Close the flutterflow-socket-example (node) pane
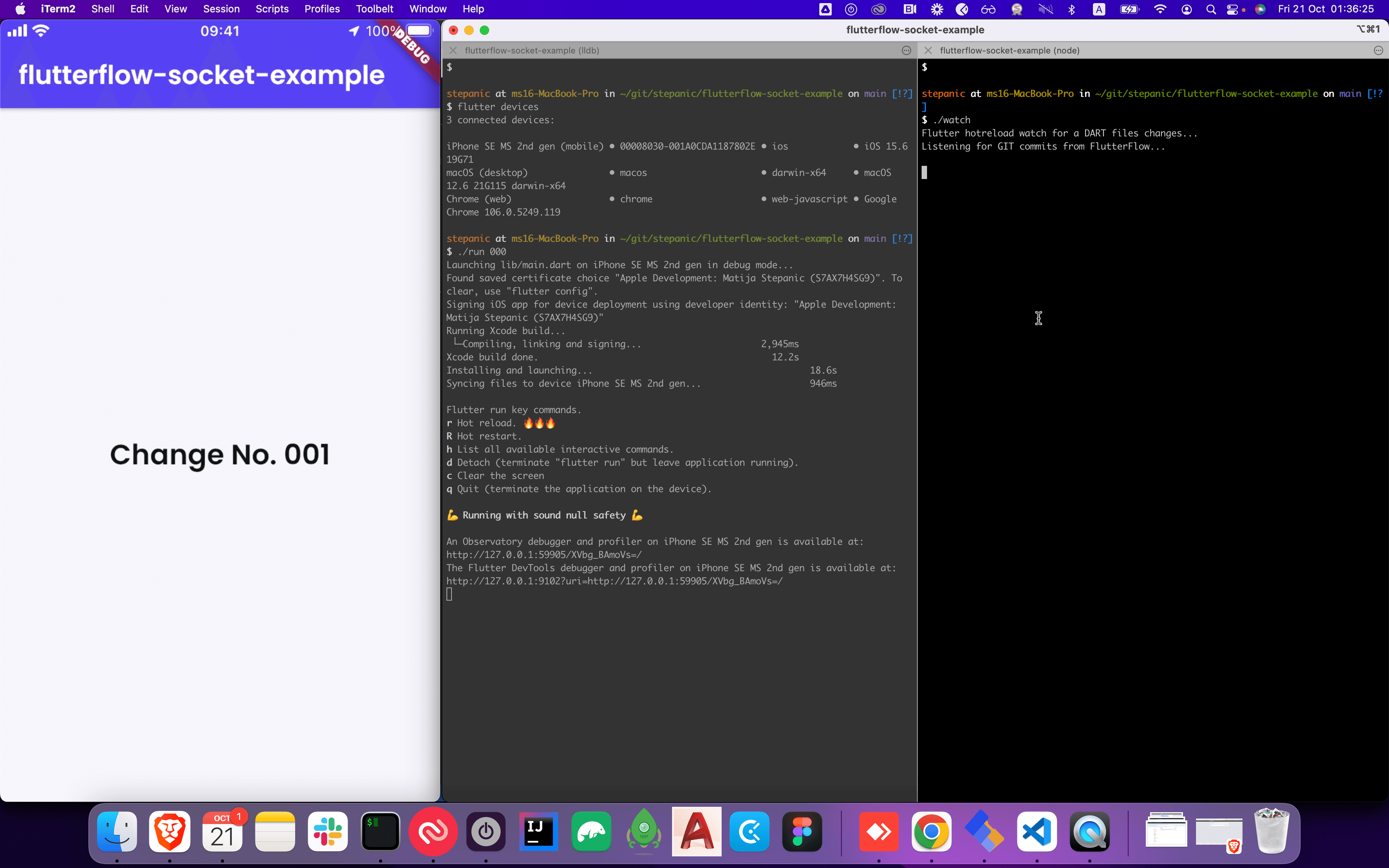This screenshot has width=1389, height=868. (928, 50)
